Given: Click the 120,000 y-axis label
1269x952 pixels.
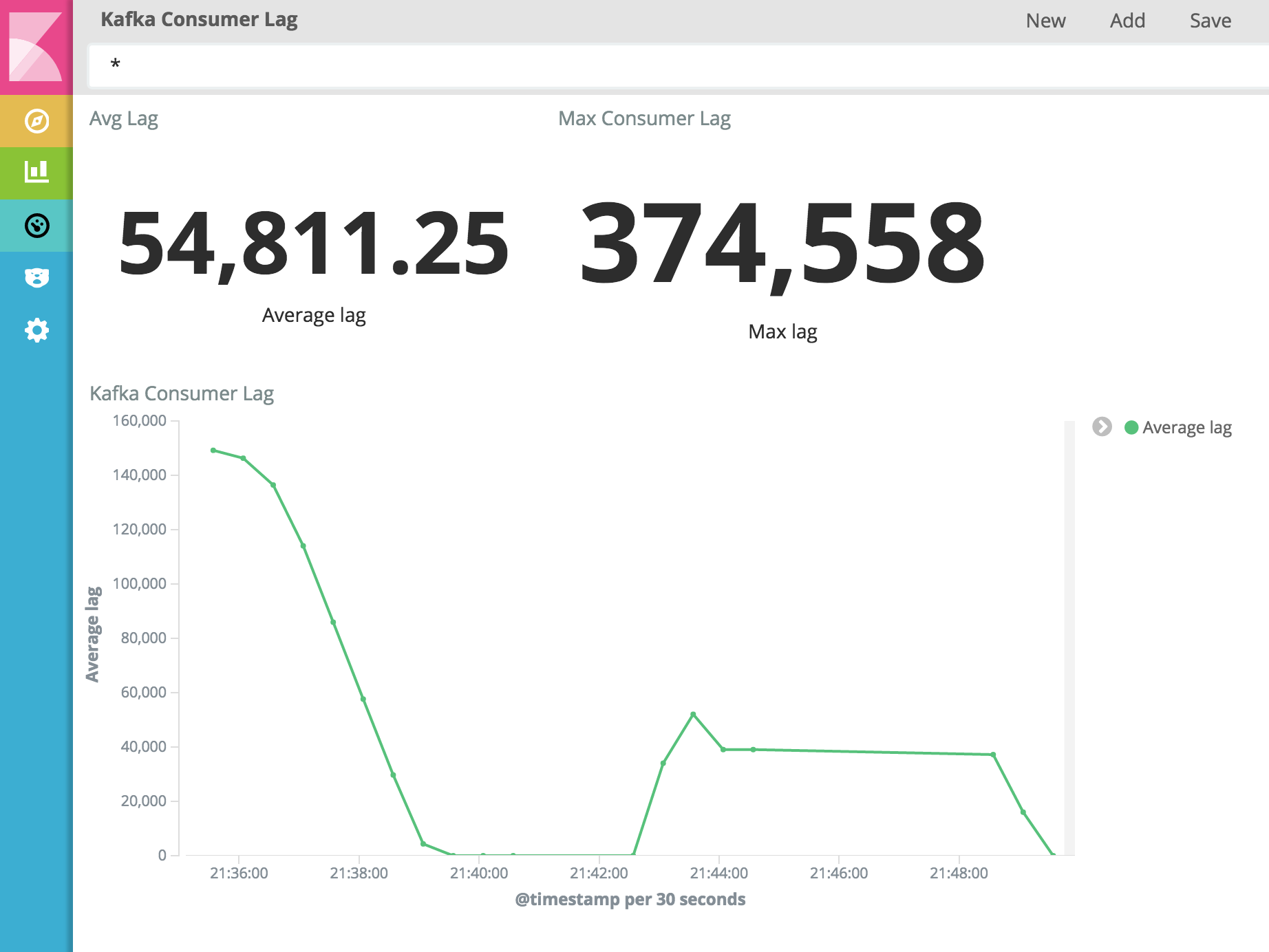Looking at the screenshot, I should 140,529.
